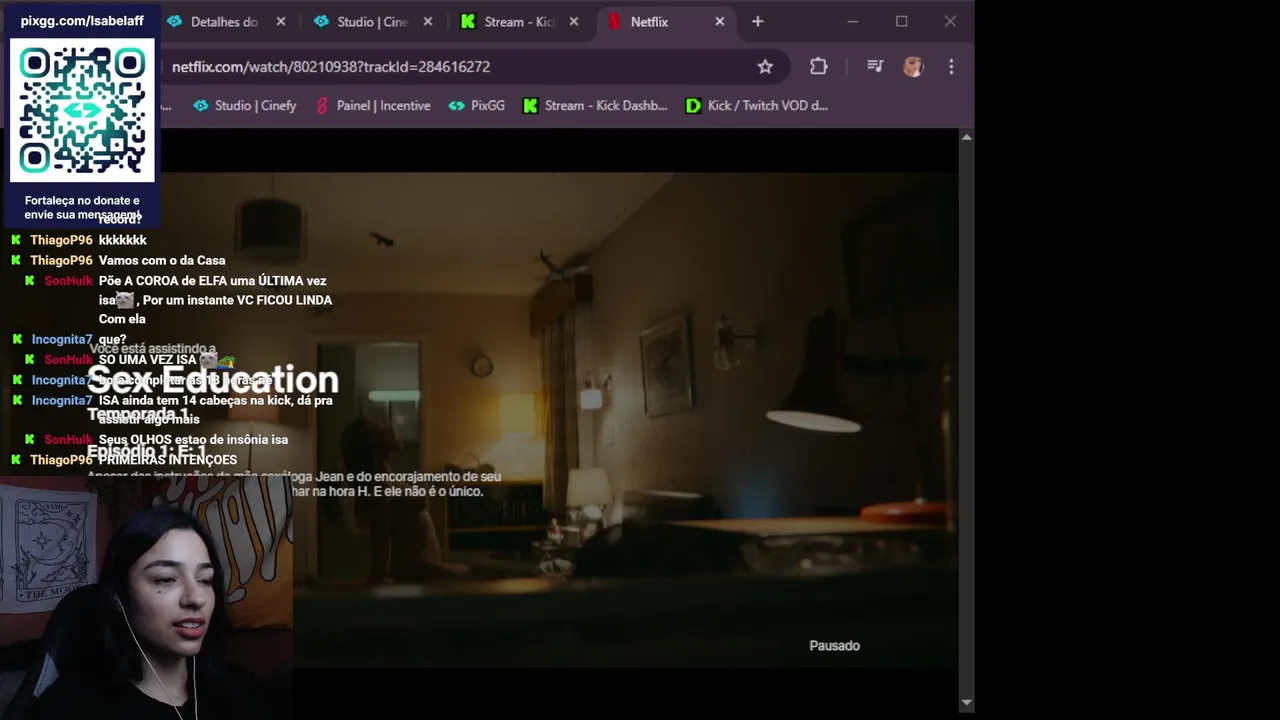The width and height of the screenshot is (1280, 720).
Task: Close the Studio | Cine tab
Action: (428, 22)
